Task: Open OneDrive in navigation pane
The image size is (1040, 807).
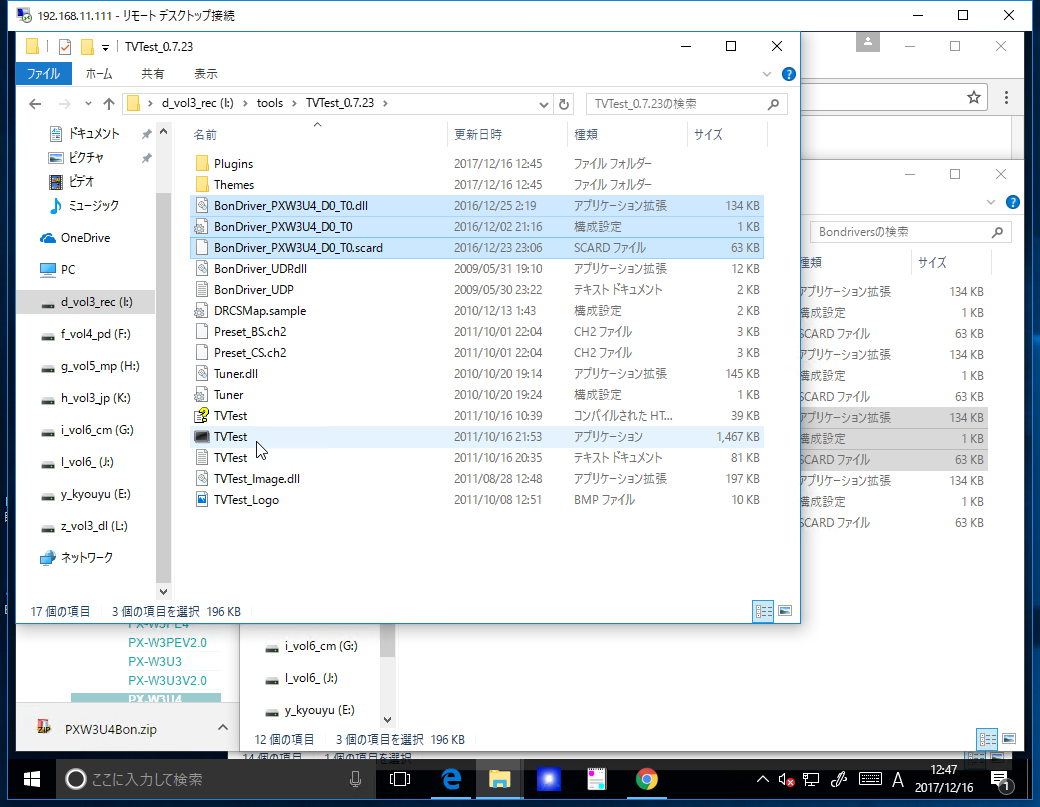Action: coord(85,238)
